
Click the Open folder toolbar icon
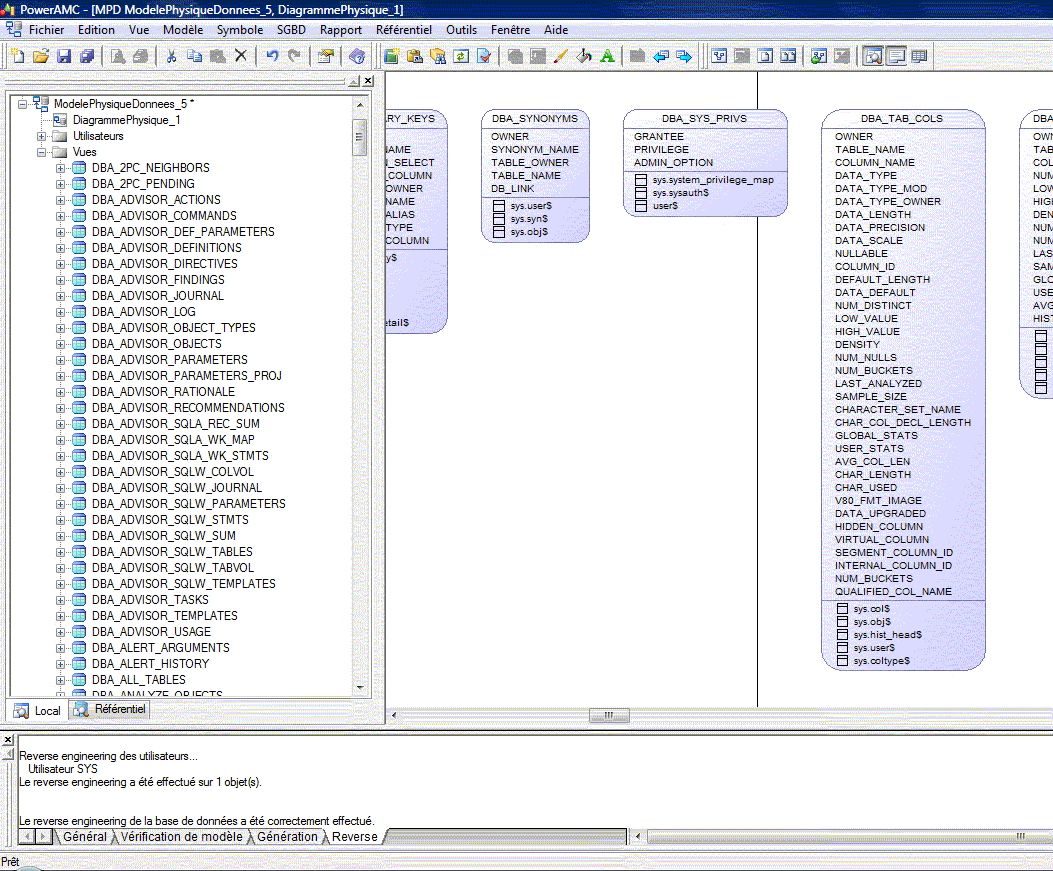pos(40,56)
